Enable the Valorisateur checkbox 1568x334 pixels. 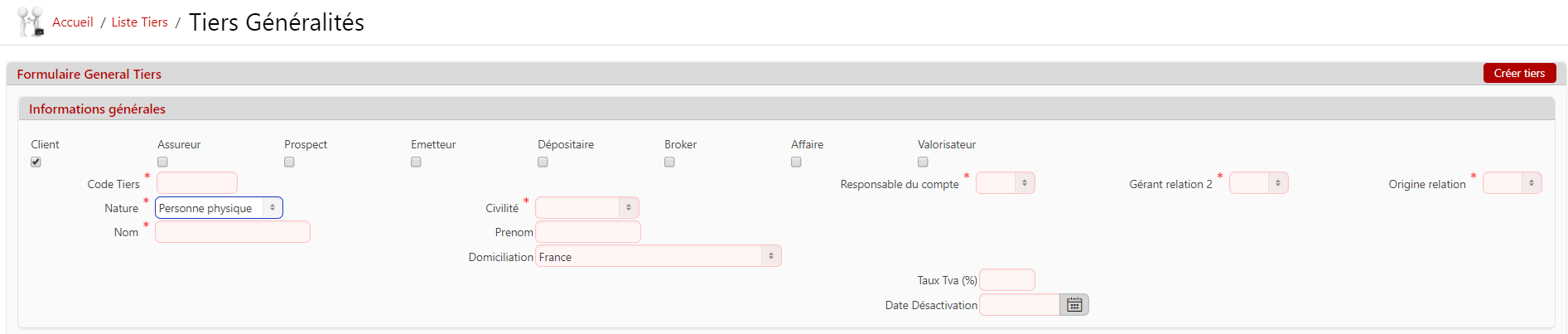click(923, 162)
